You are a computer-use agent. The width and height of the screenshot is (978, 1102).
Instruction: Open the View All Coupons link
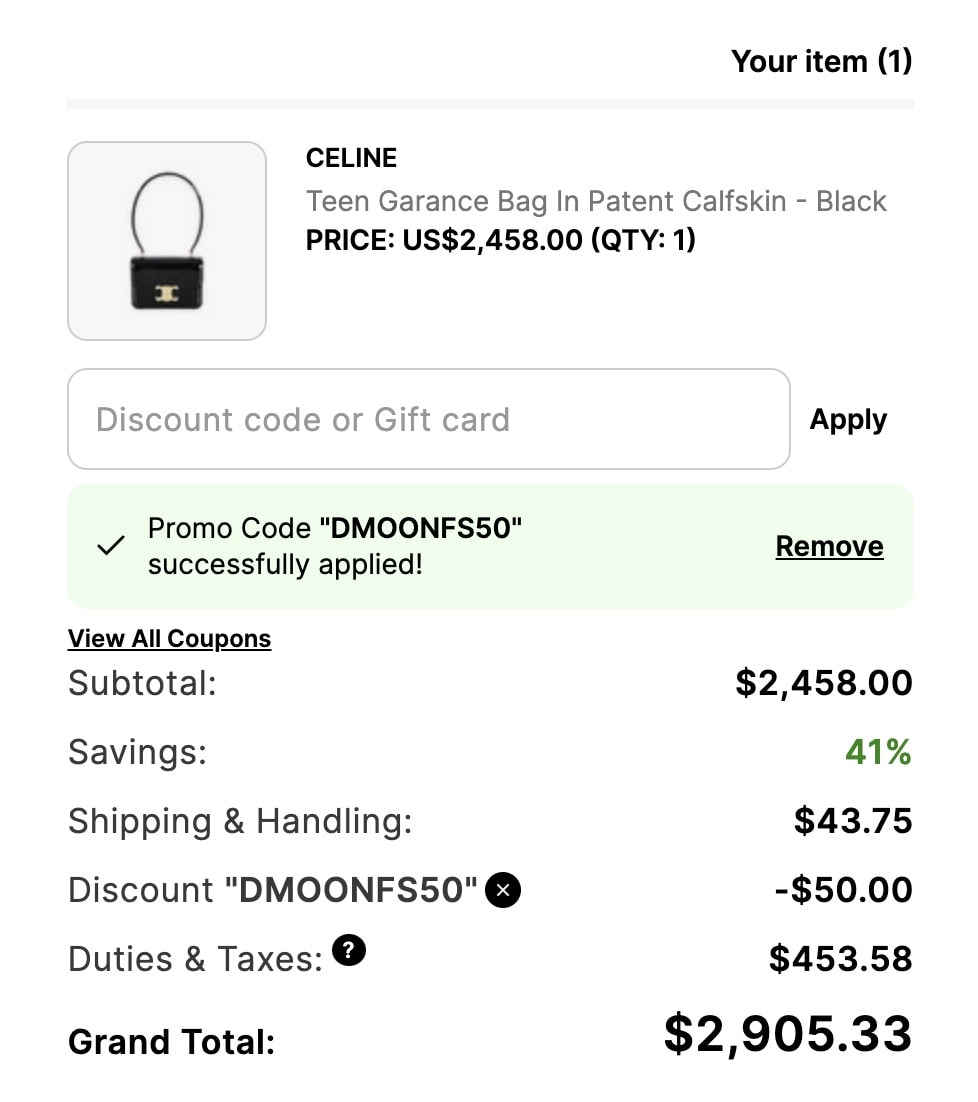point(169,638)
